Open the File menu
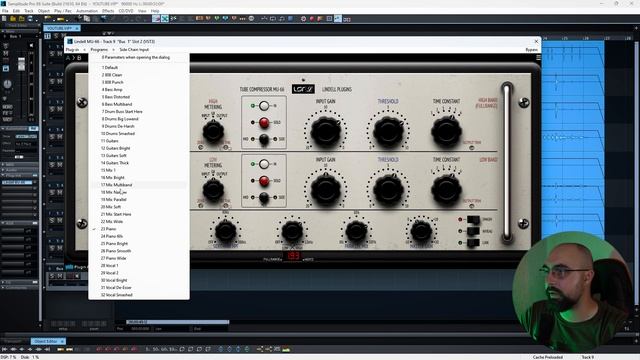The image size is (640, 360). (x=5, y=11)
